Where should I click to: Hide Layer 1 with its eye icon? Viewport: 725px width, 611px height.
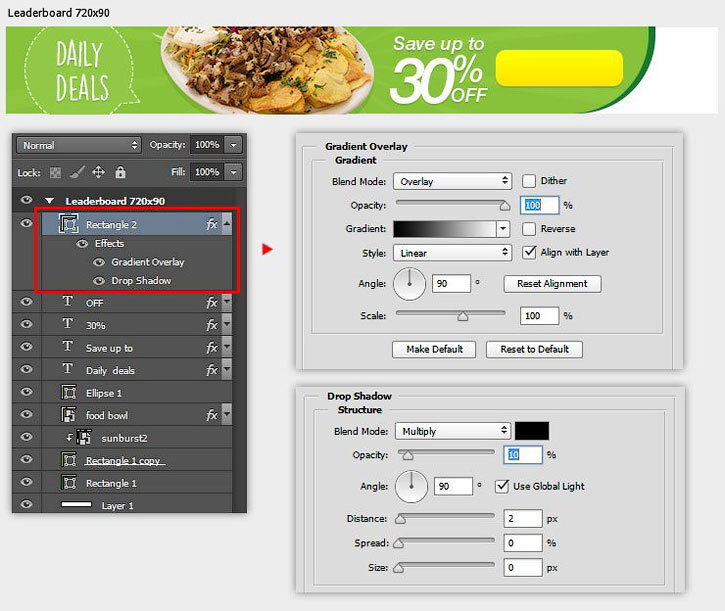[x=26, y=504]
